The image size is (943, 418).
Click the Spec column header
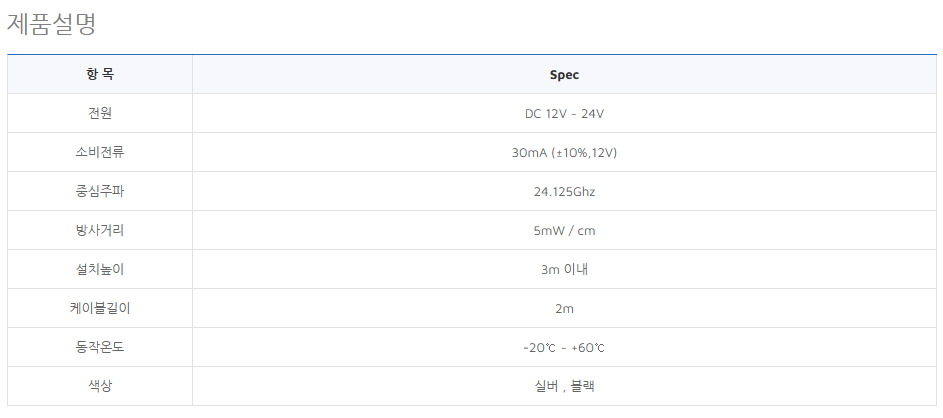click(564, 75)
